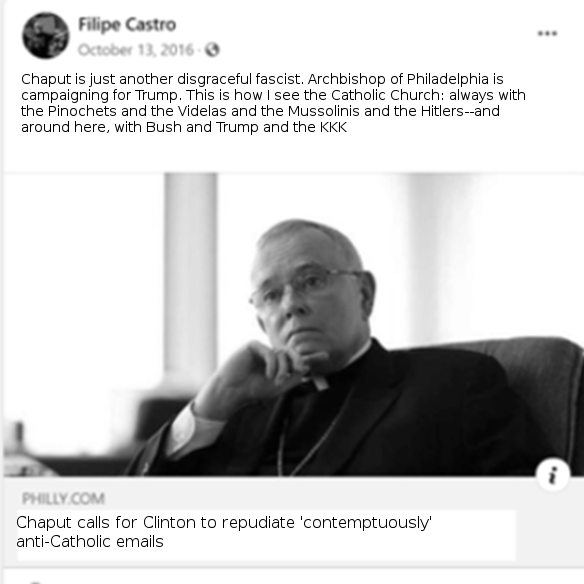Image resolution: width=584 pixels, height=584 pixels.
Task: Click the round info icon on article preview
Action: coord(553,475)
